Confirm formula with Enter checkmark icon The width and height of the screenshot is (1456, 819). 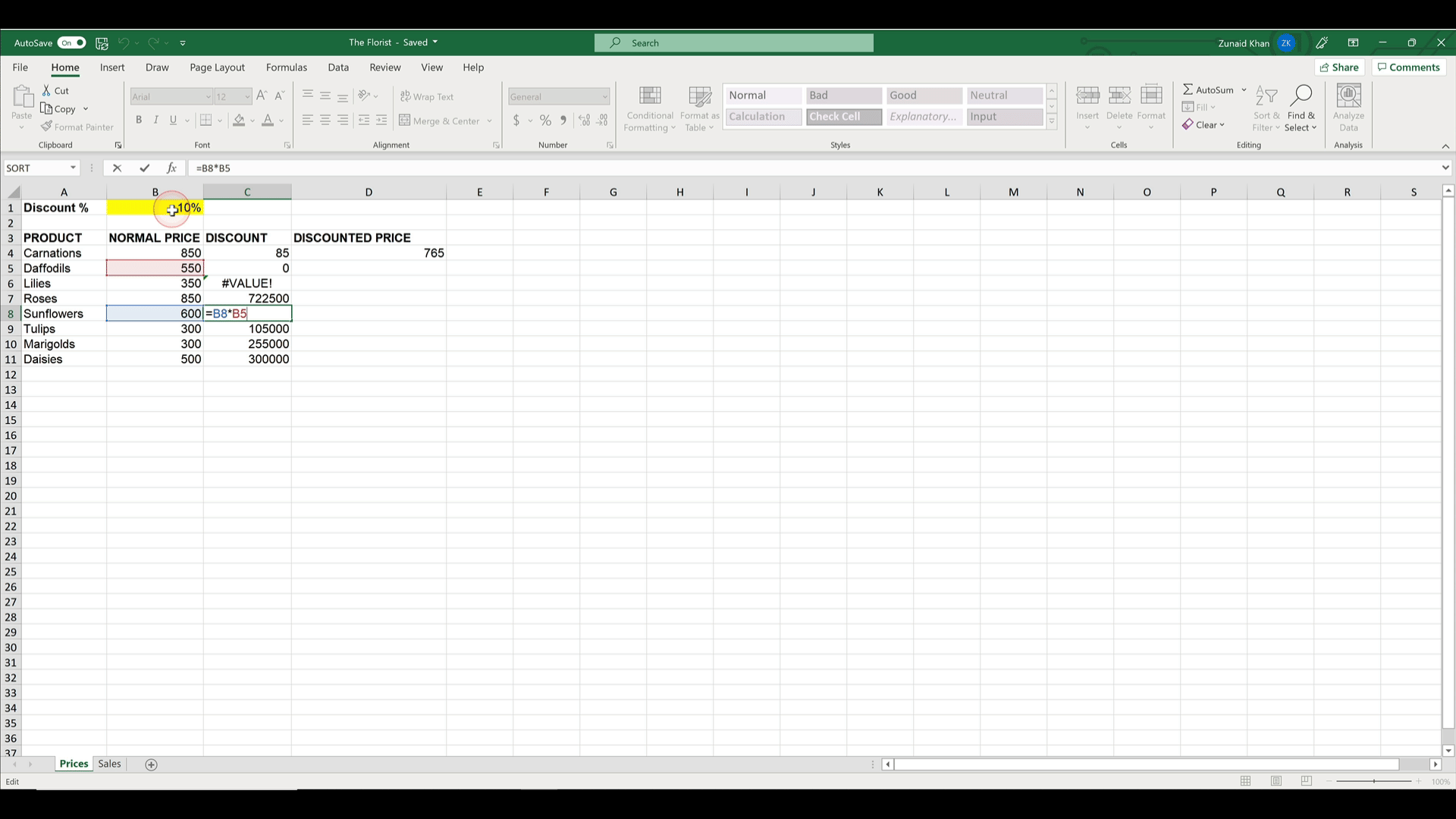click(x=144, y=168)
